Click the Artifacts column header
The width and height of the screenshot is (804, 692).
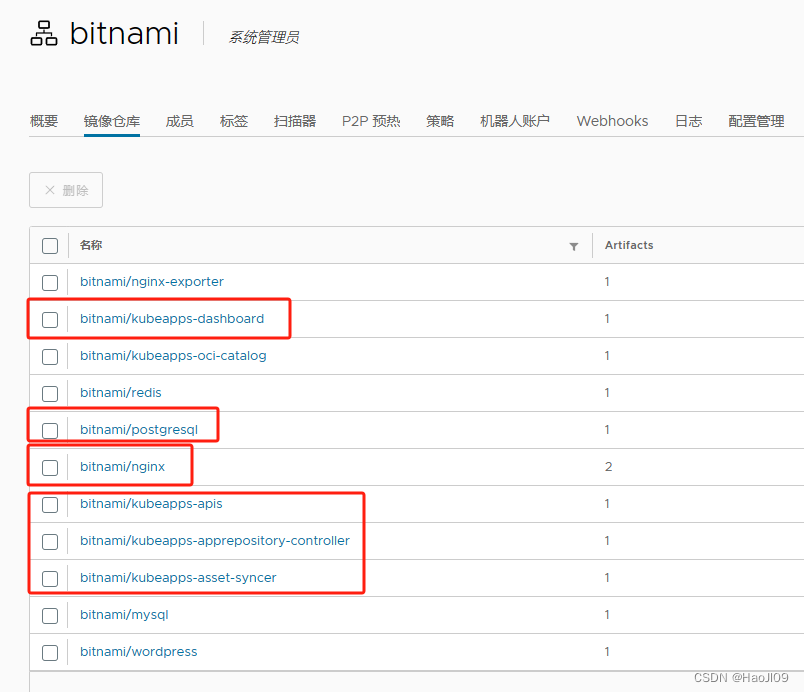click(629, 245)
